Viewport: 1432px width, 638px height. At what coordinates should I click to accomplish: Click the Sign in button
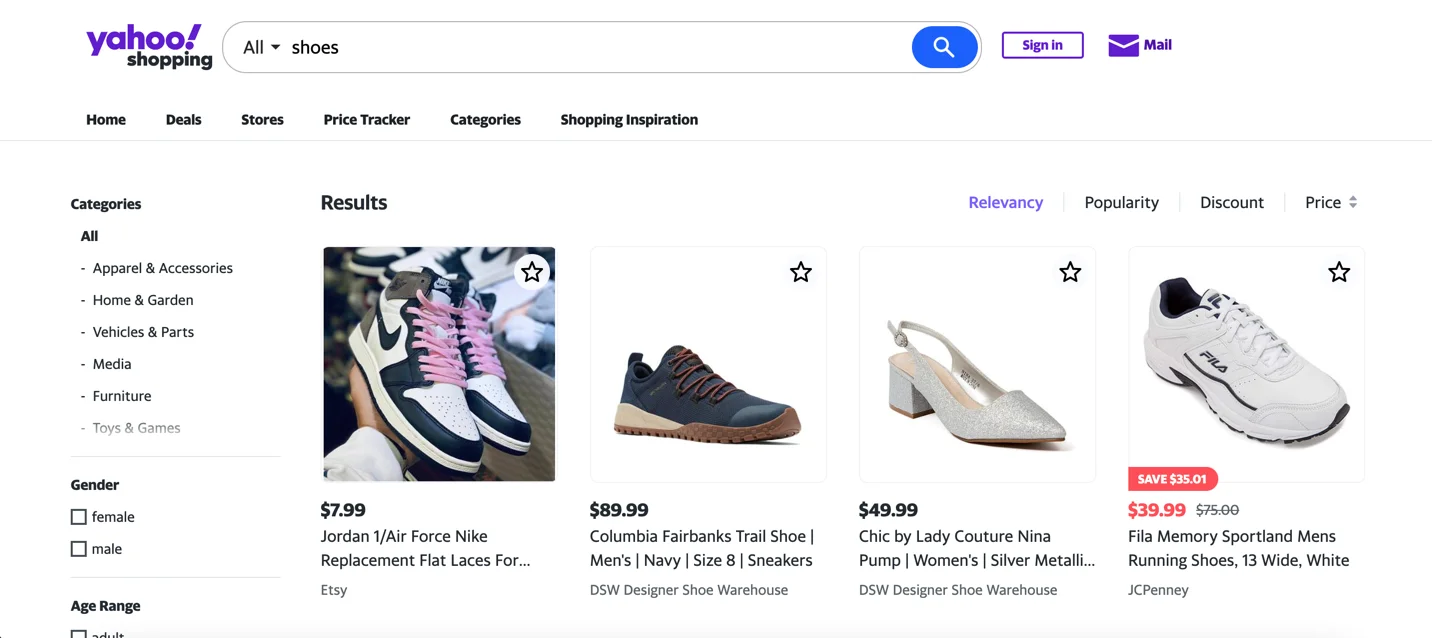(x=1042, y=45)
